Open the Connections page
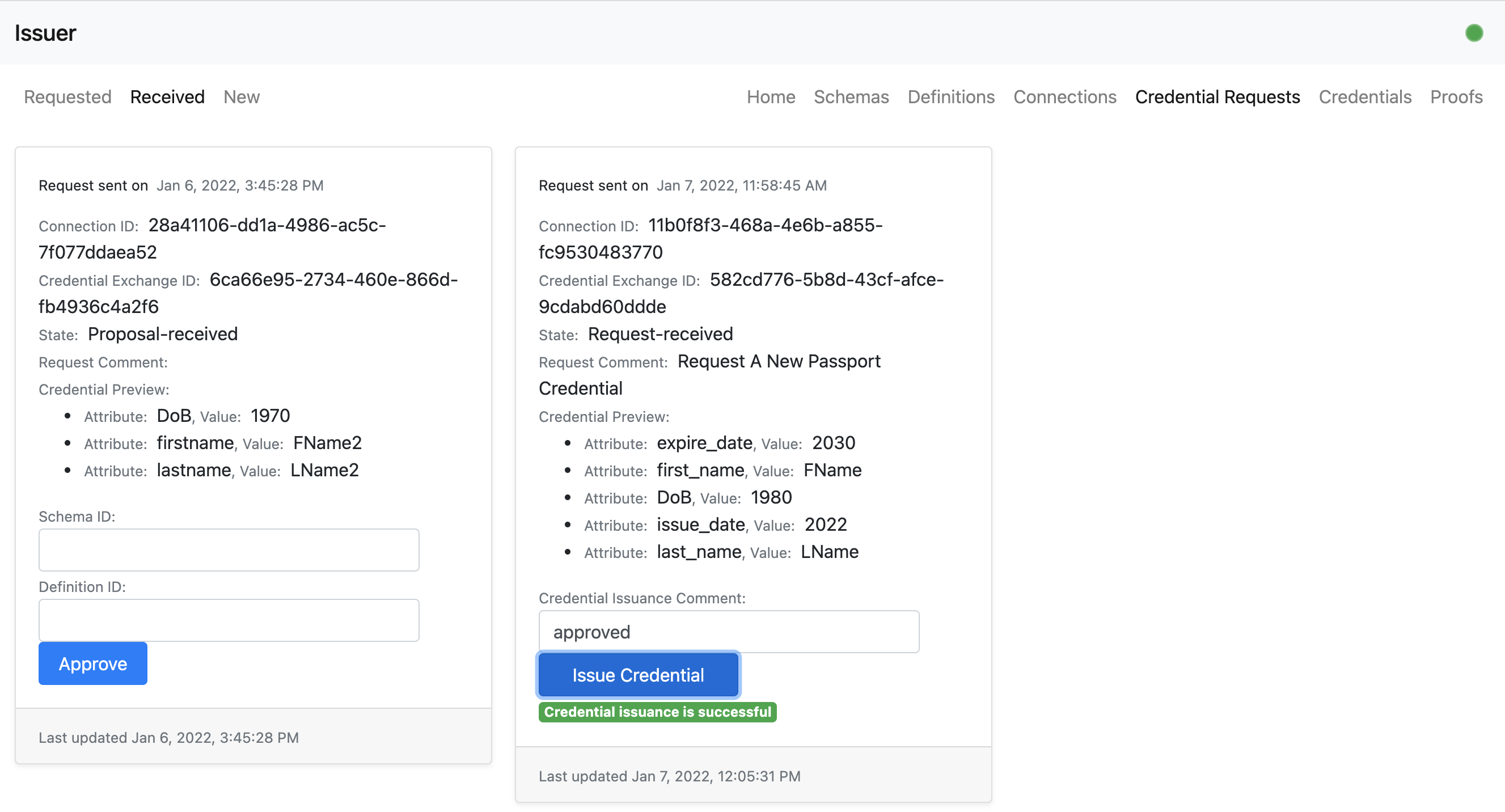 click(x=1064, y=97)
